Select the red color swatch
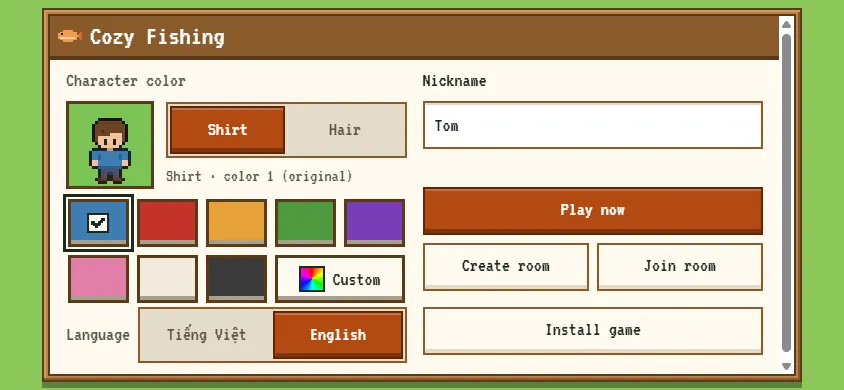Viewport: 844px width, 390px height. pyautogui.click(x=167, y=223)
